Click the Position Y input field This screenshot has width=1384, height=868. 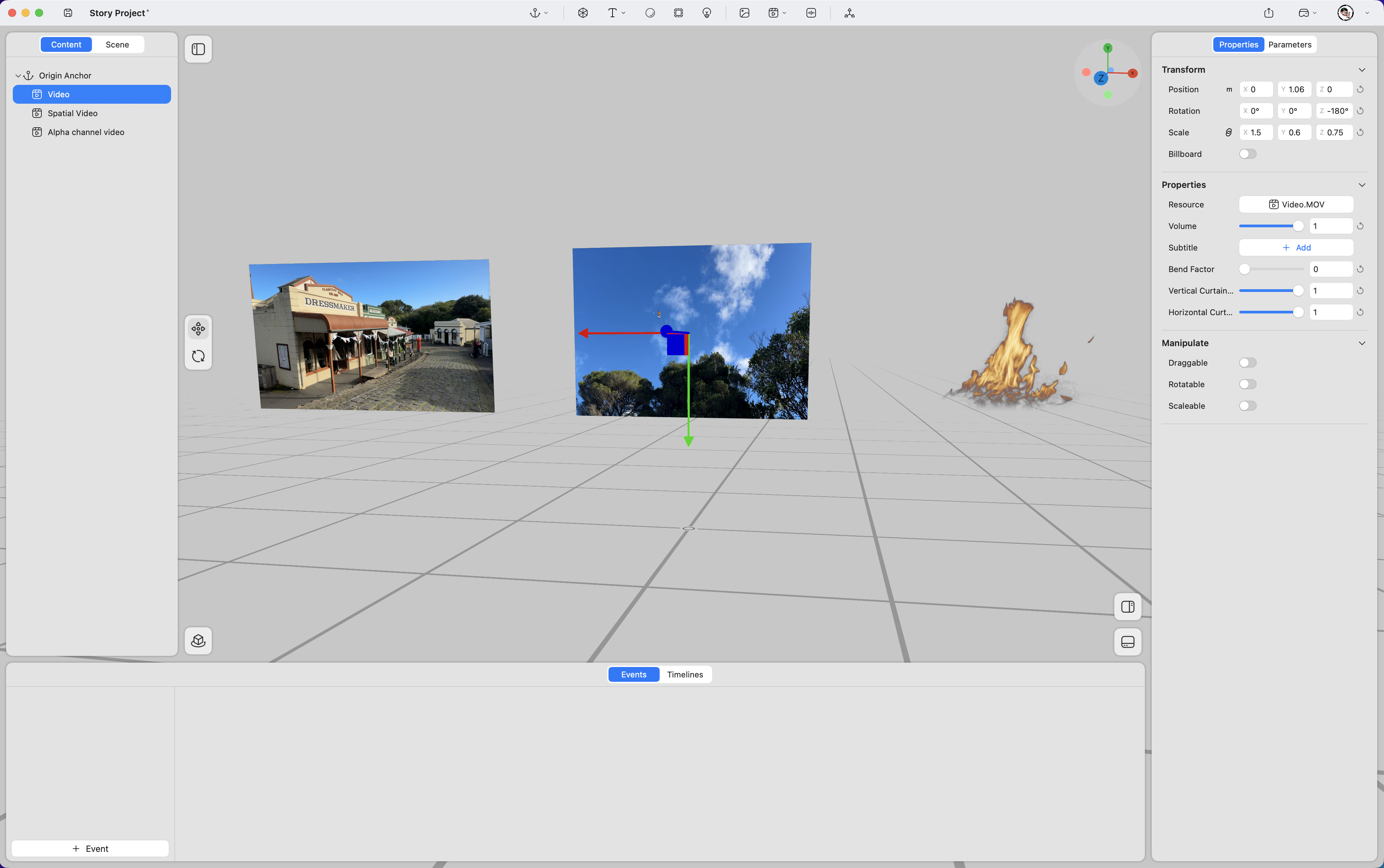1294,90
